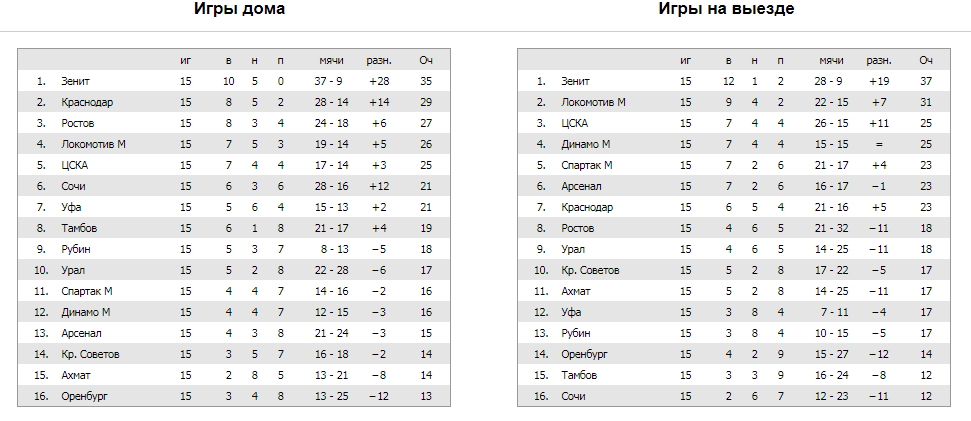971x421 pixels.
Task: Click Зенит in the home games table
Action: pyautogui.click(x=76, y=81)
